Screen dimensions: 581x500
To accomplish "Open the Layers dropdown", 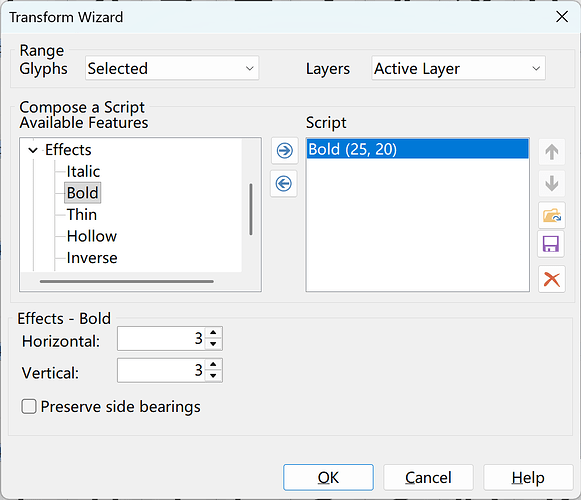I will (458, 68).
